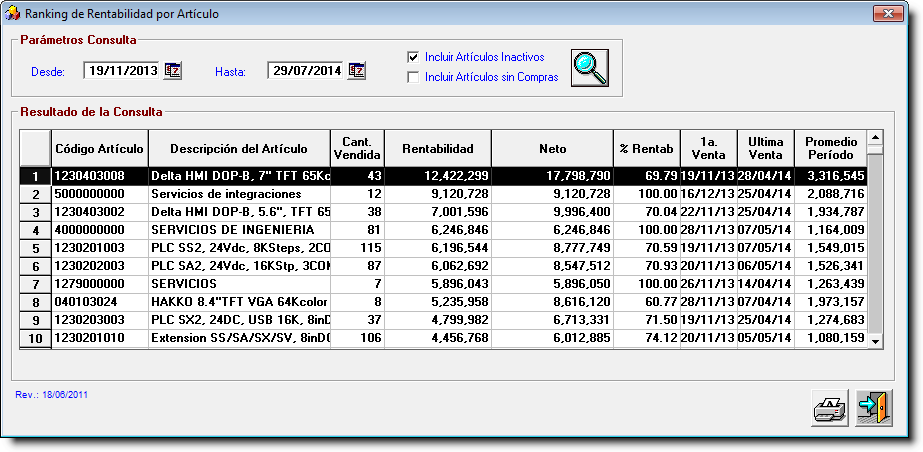Click the Descripción del Artículo column header
923x452 pixels.
pos(239,148)
